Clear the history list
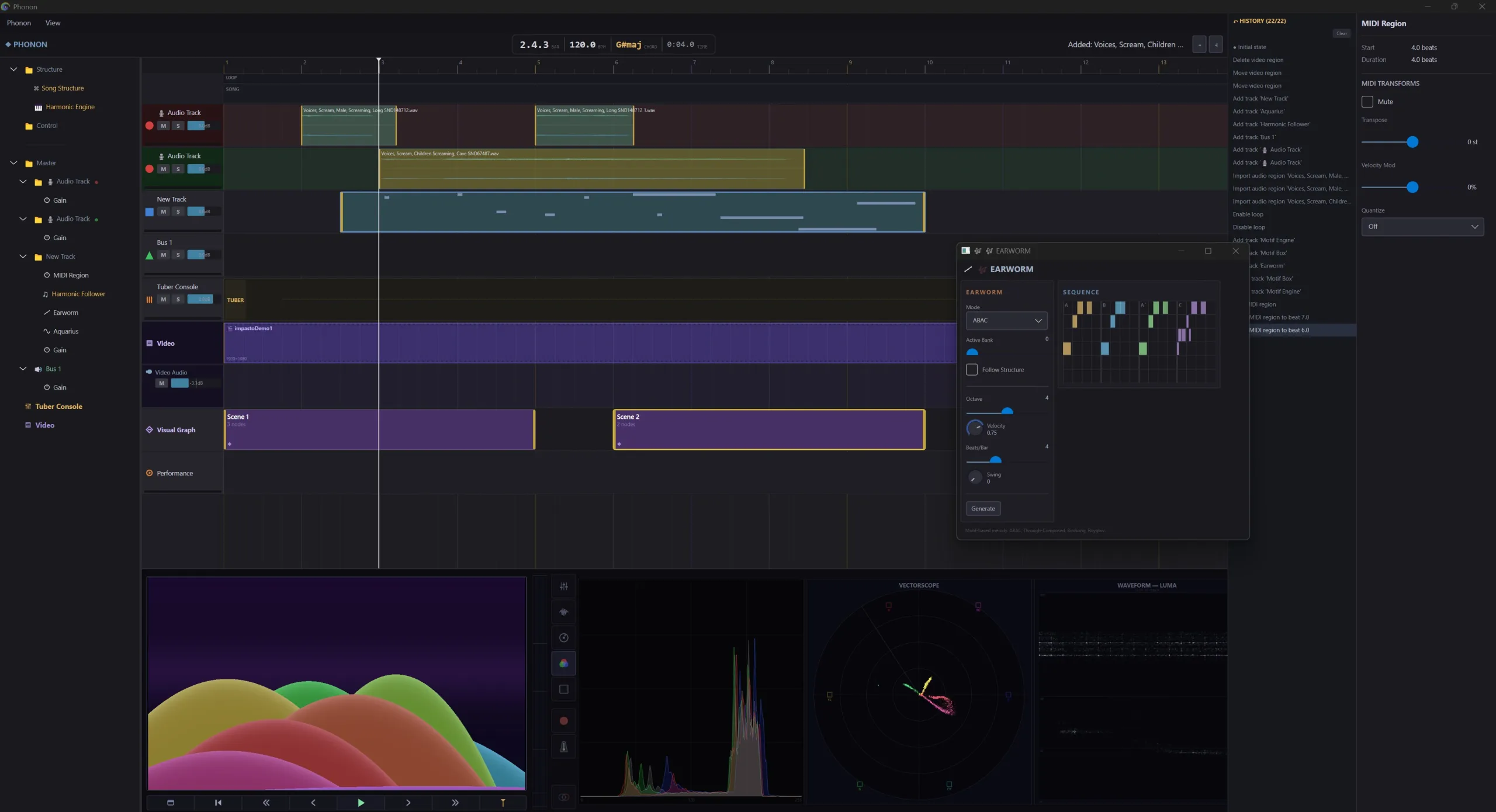The width and height of the screenshot is (1496, 812). (x=1342, y=33)
